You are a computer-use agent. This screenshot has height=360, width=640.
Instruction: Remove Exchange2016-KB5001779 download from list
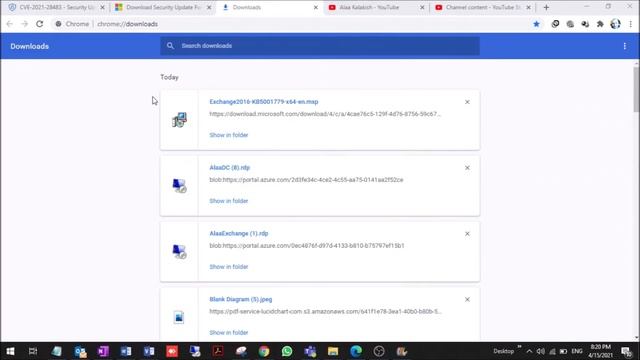[467, 102]
